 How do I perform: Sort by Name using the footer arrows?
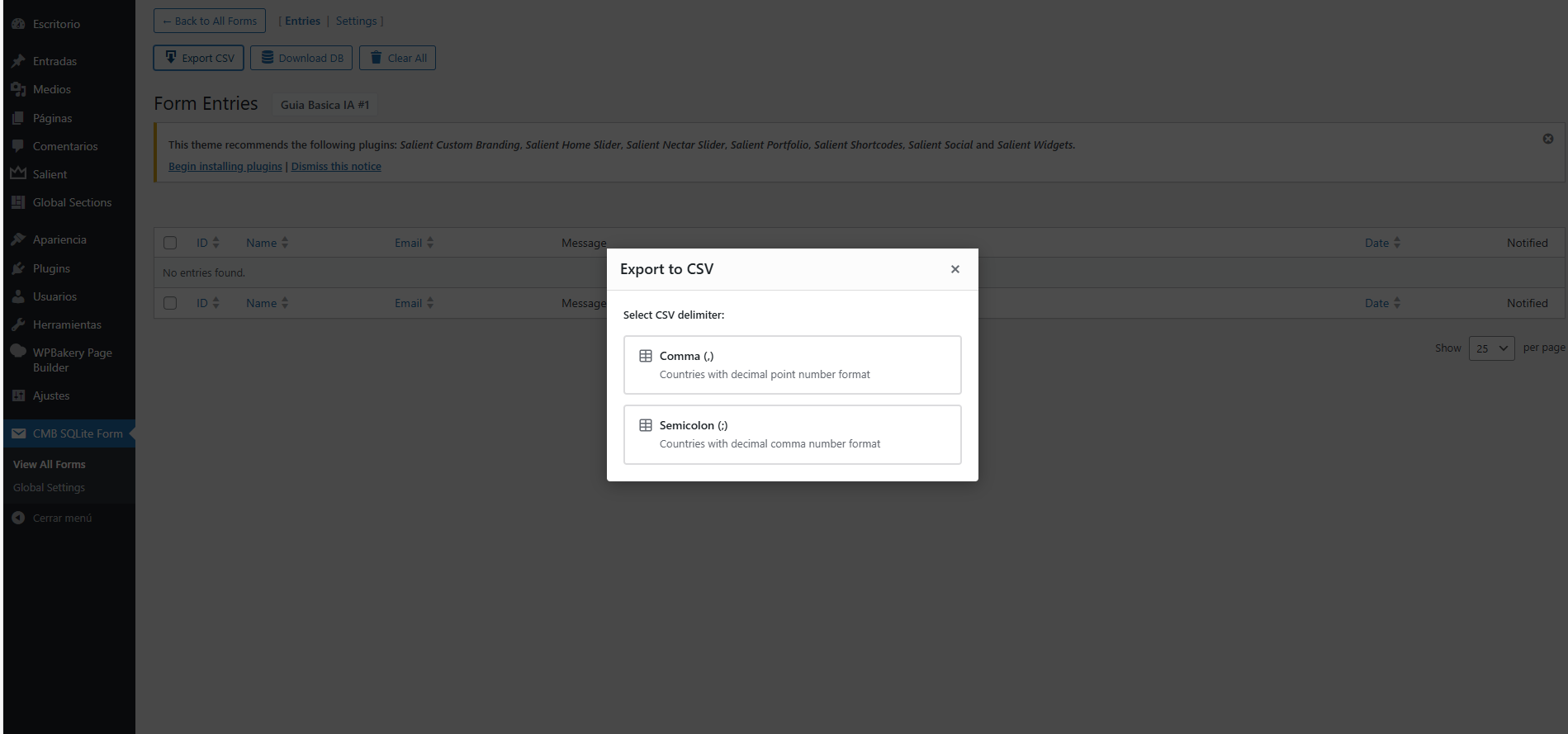click(285, 303)
